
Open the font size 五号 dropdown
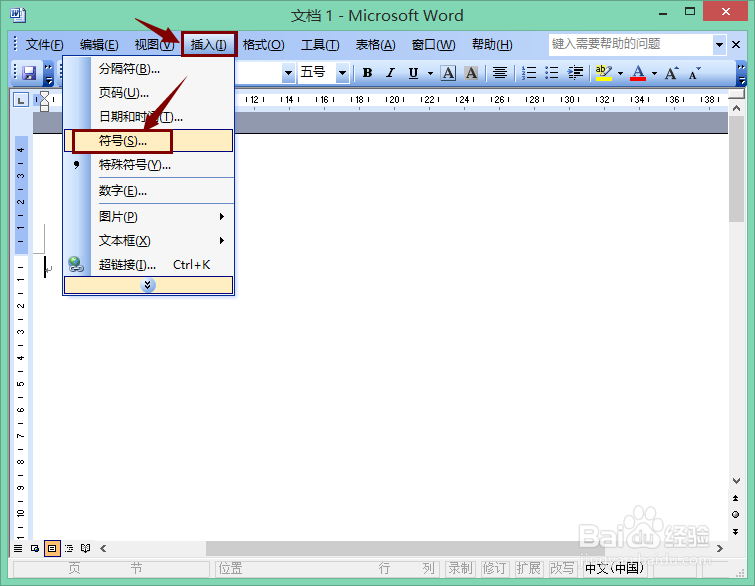tap(342, 73)
